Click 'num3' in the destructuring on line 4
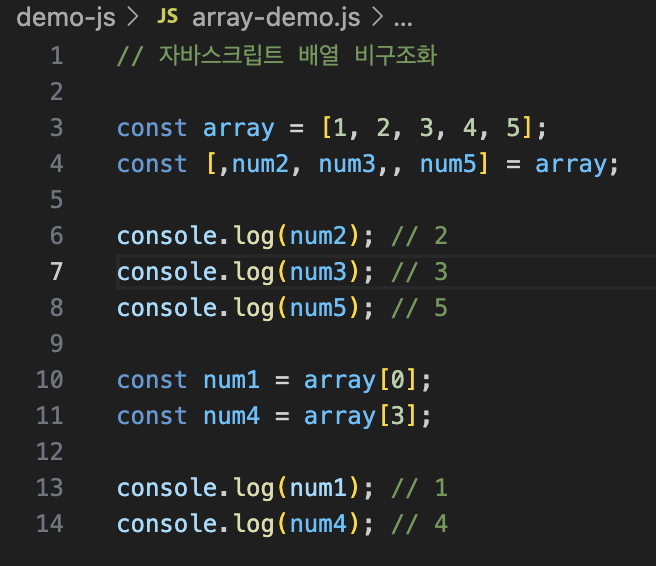 pos(347,164)
